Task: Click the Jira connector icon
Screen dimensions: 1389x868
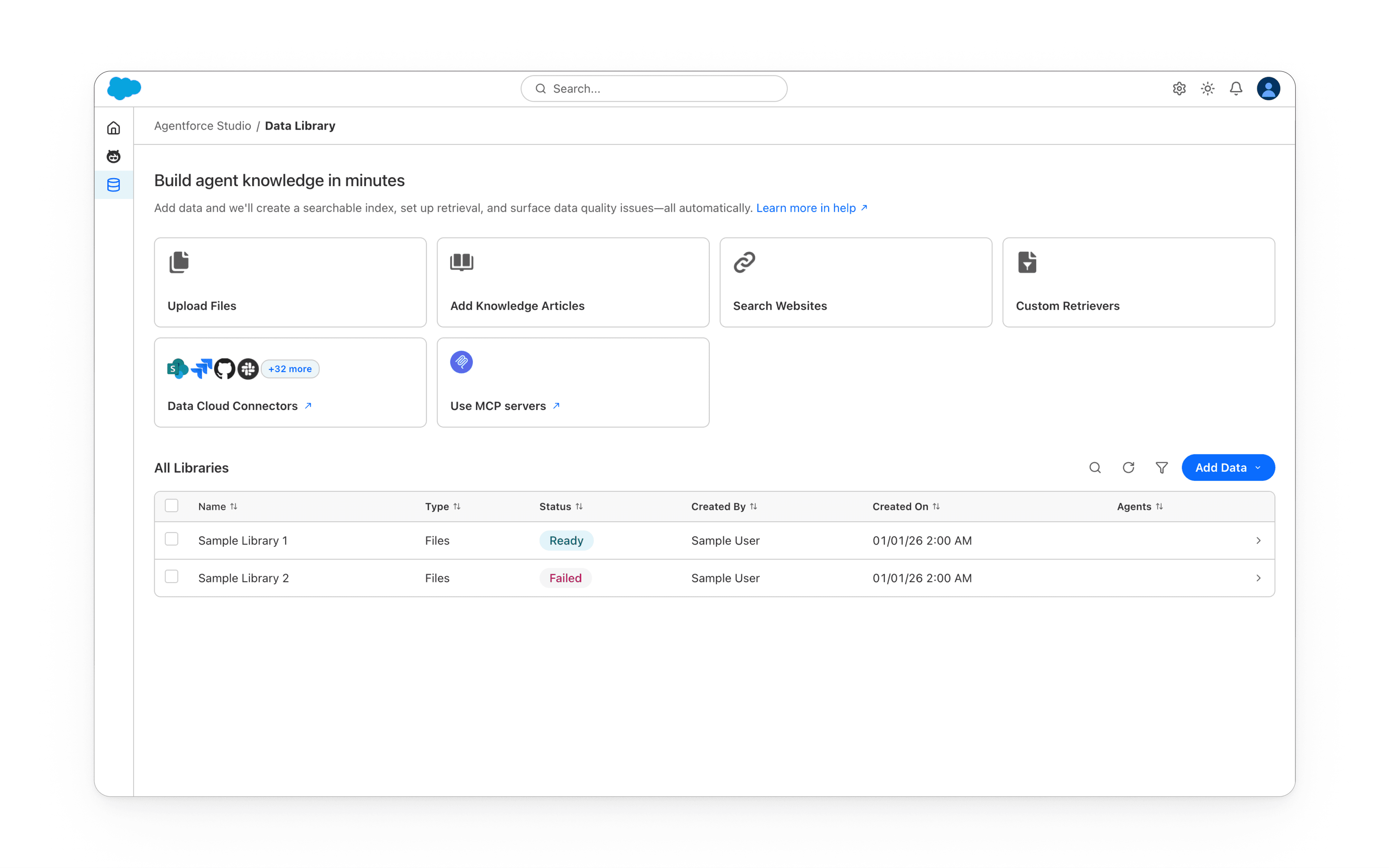Action: pyautogui.click(x=201, y=368)
